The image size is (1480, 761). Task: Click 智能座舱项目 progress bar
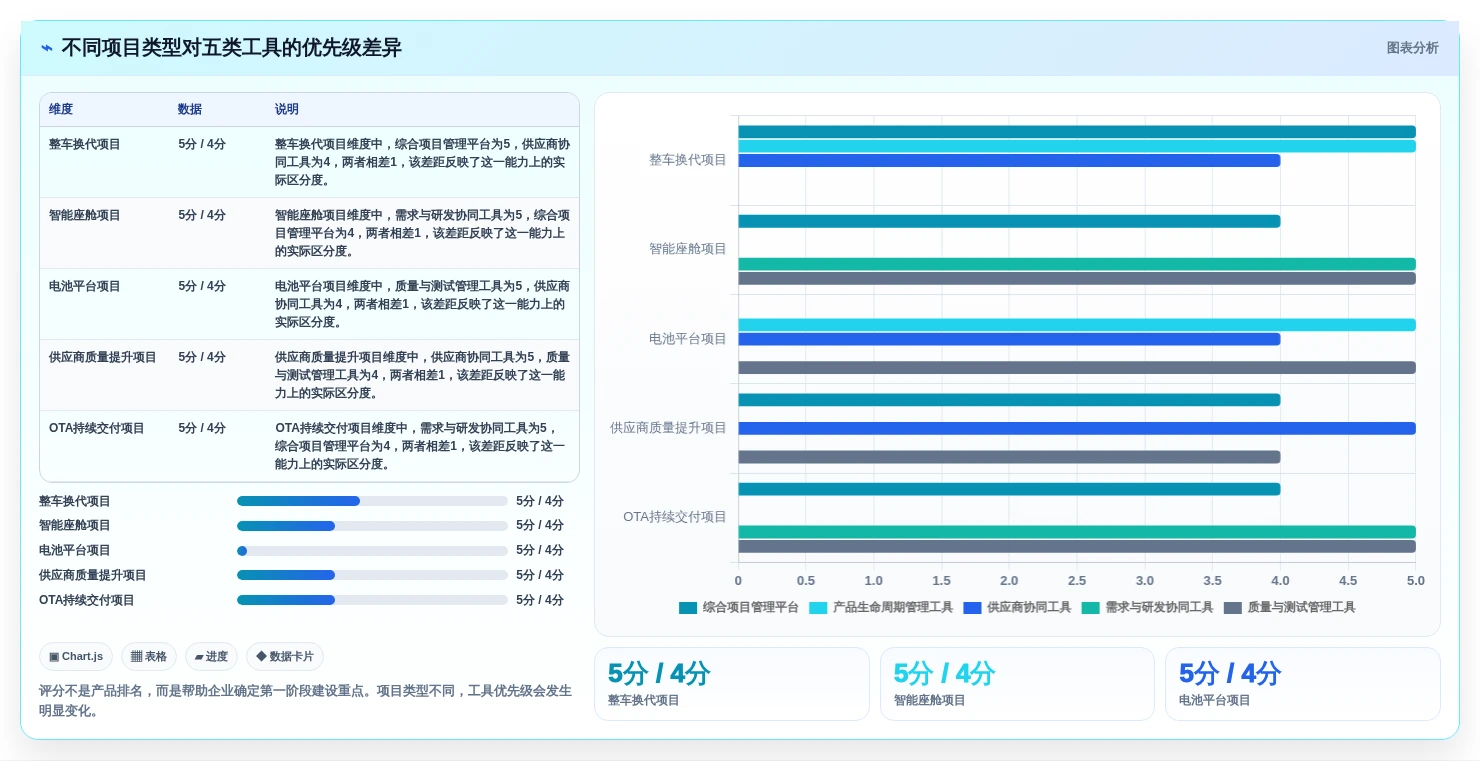372,526
